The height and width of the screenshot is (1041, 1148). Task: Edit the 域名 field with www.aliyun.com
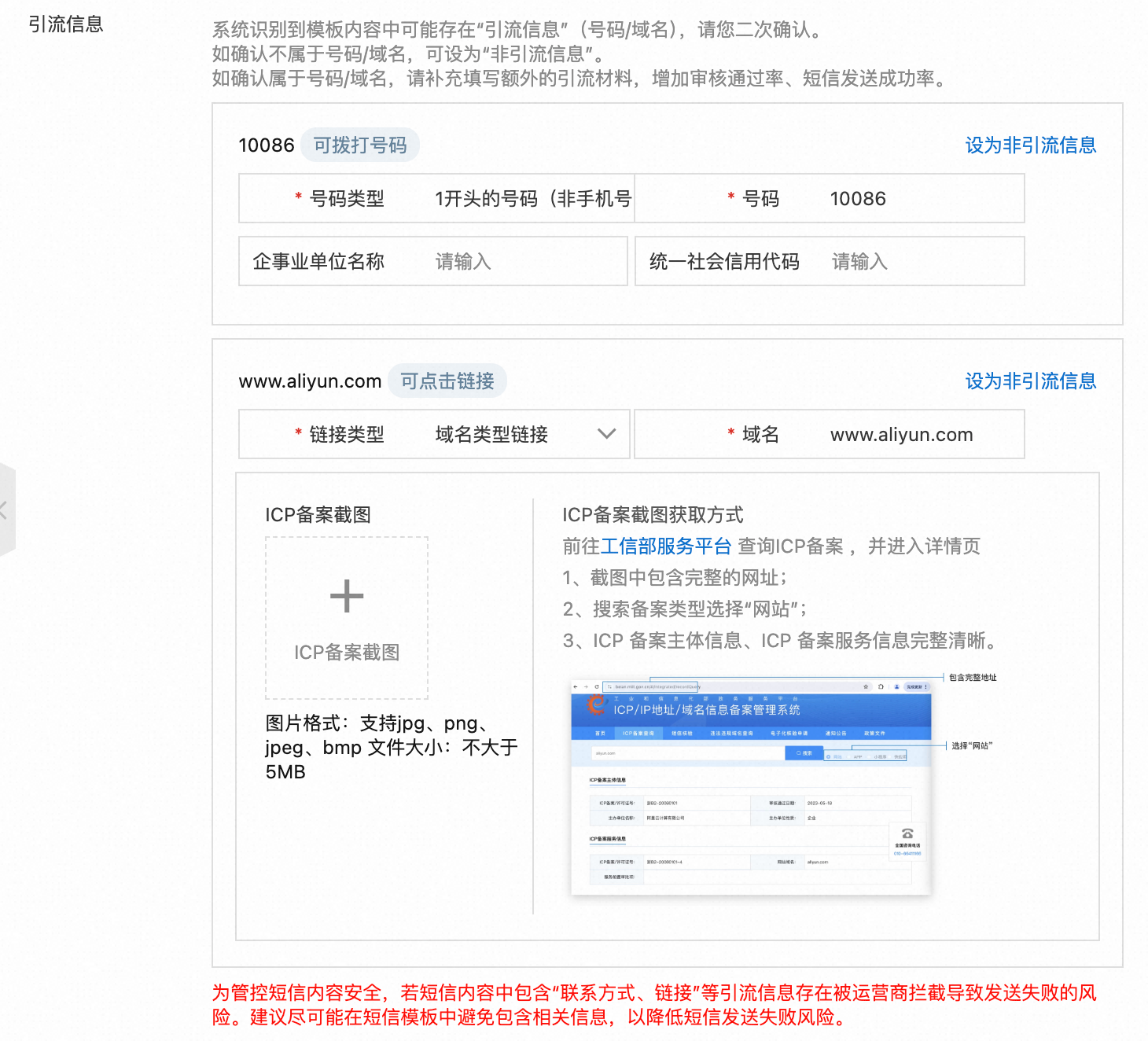830,434
